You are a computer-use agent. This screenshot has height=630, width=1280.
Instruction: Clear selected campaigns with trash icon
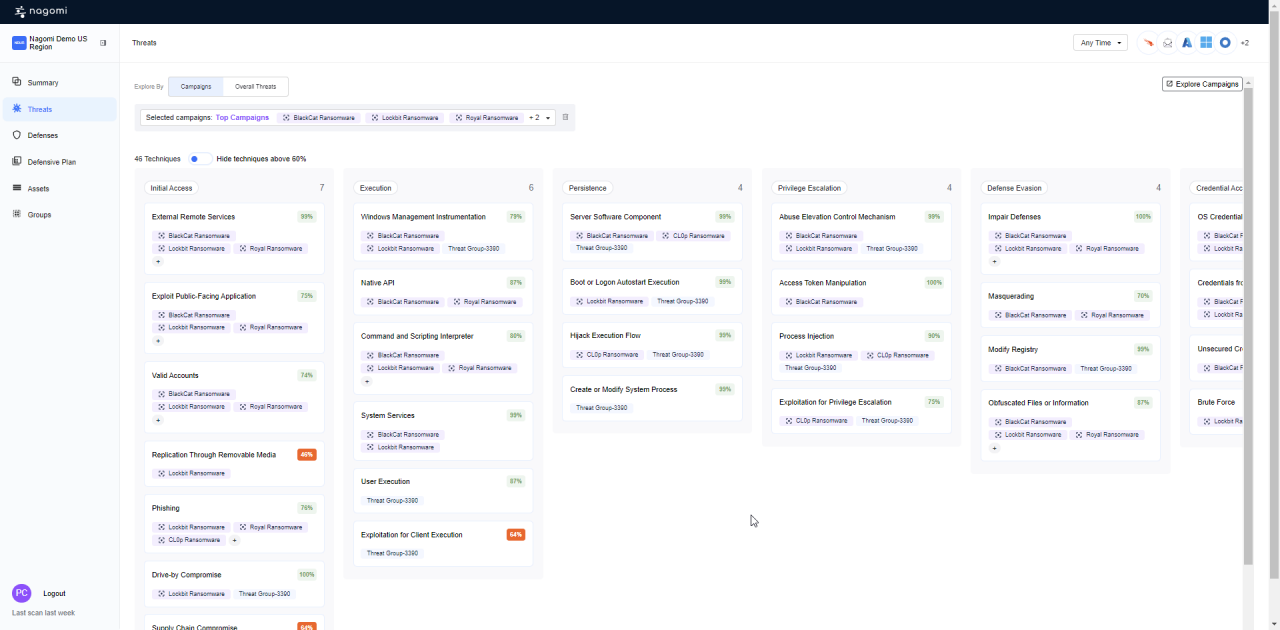[565, 117]
